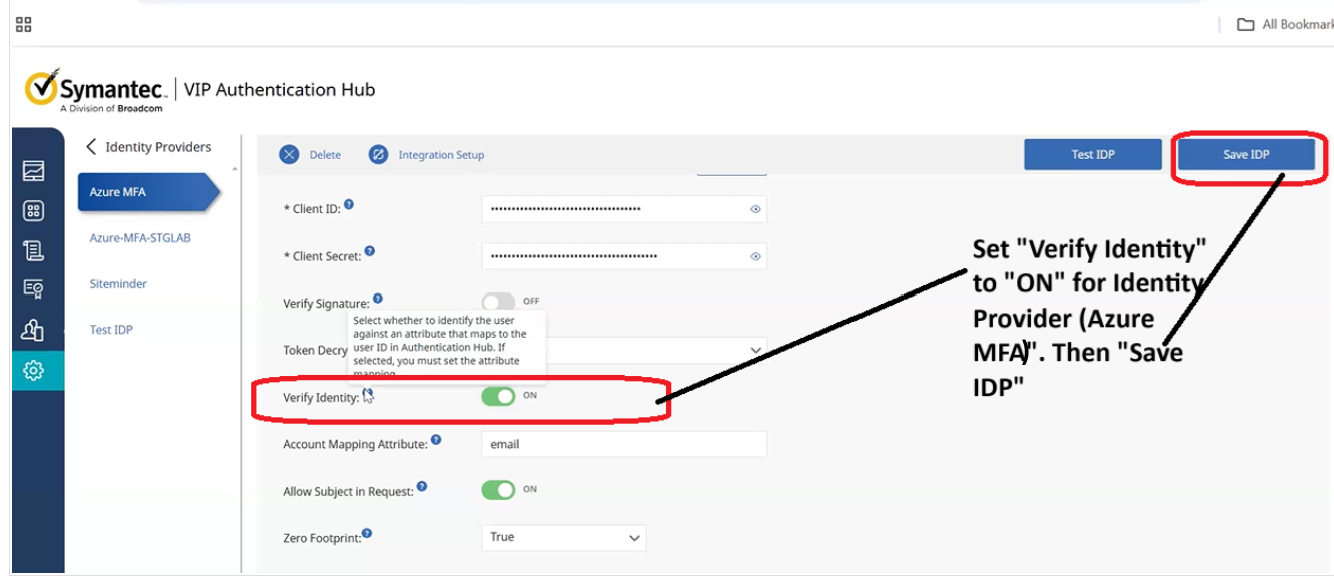
Task: Select the Test IDP provider in list
Action: (x=111, y=330)
